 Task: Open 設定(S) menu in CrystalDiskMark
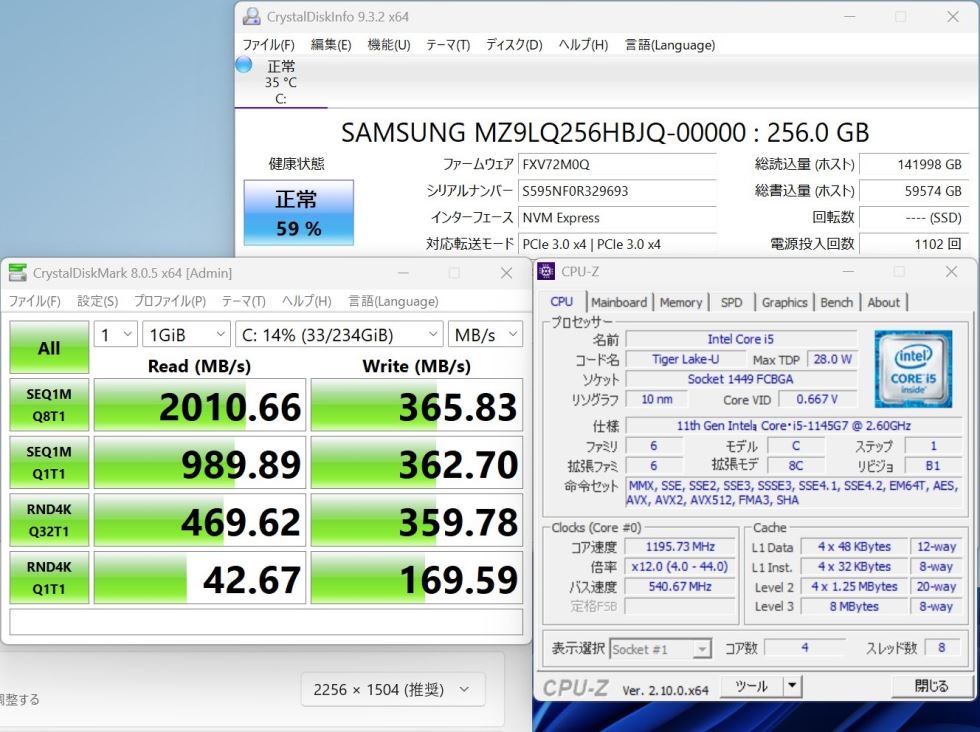click(x=98, y=301)
